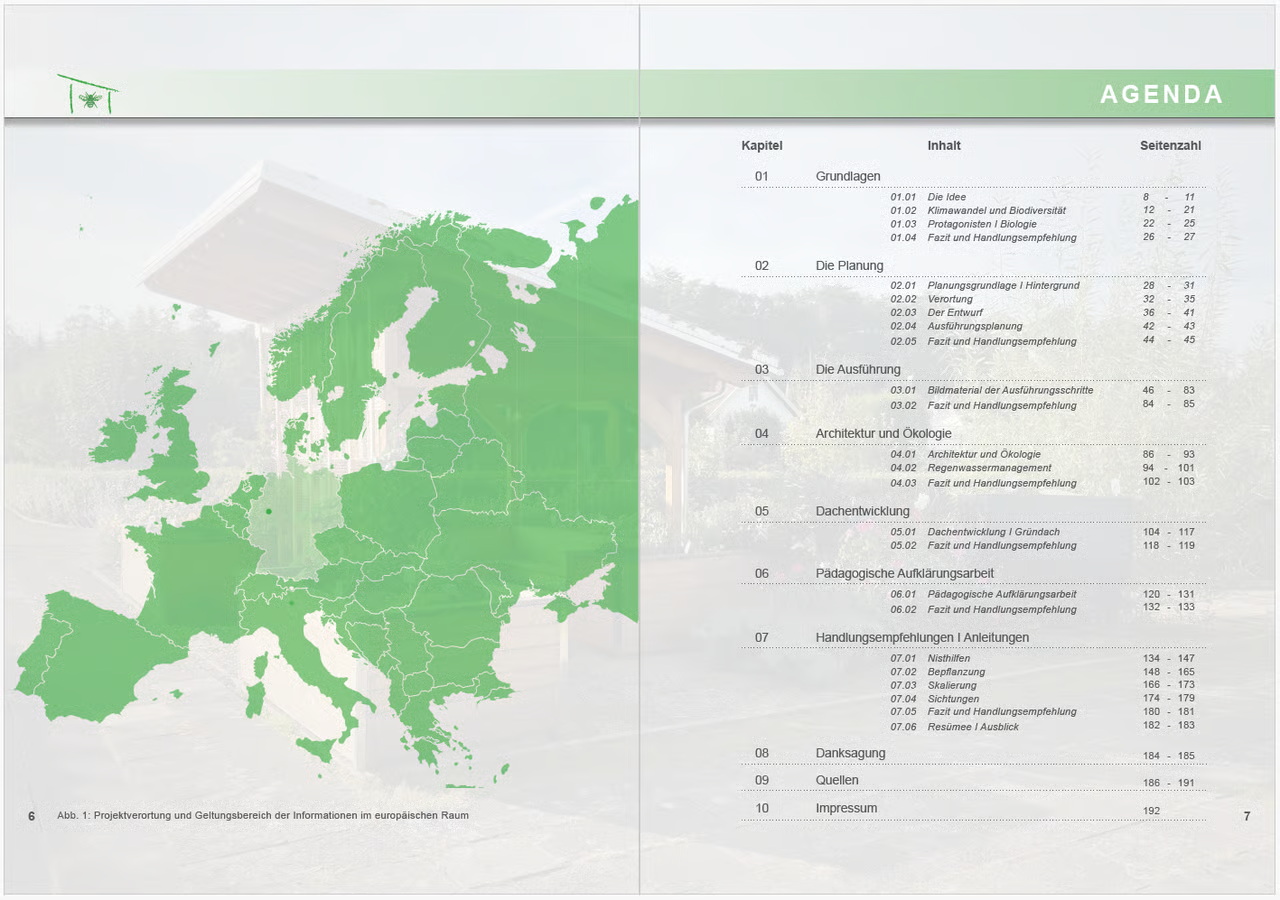The width and height of the screenshot is (1280, 900).
Task: Open chapter 06 Pädagogische Aufklärungsarbeit heading
Action: point(904,574)
